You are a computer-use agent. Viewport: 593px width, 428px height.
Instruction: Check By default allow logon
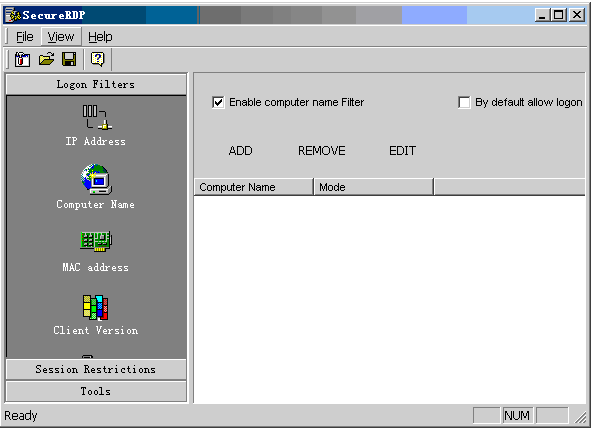[464, 102]
